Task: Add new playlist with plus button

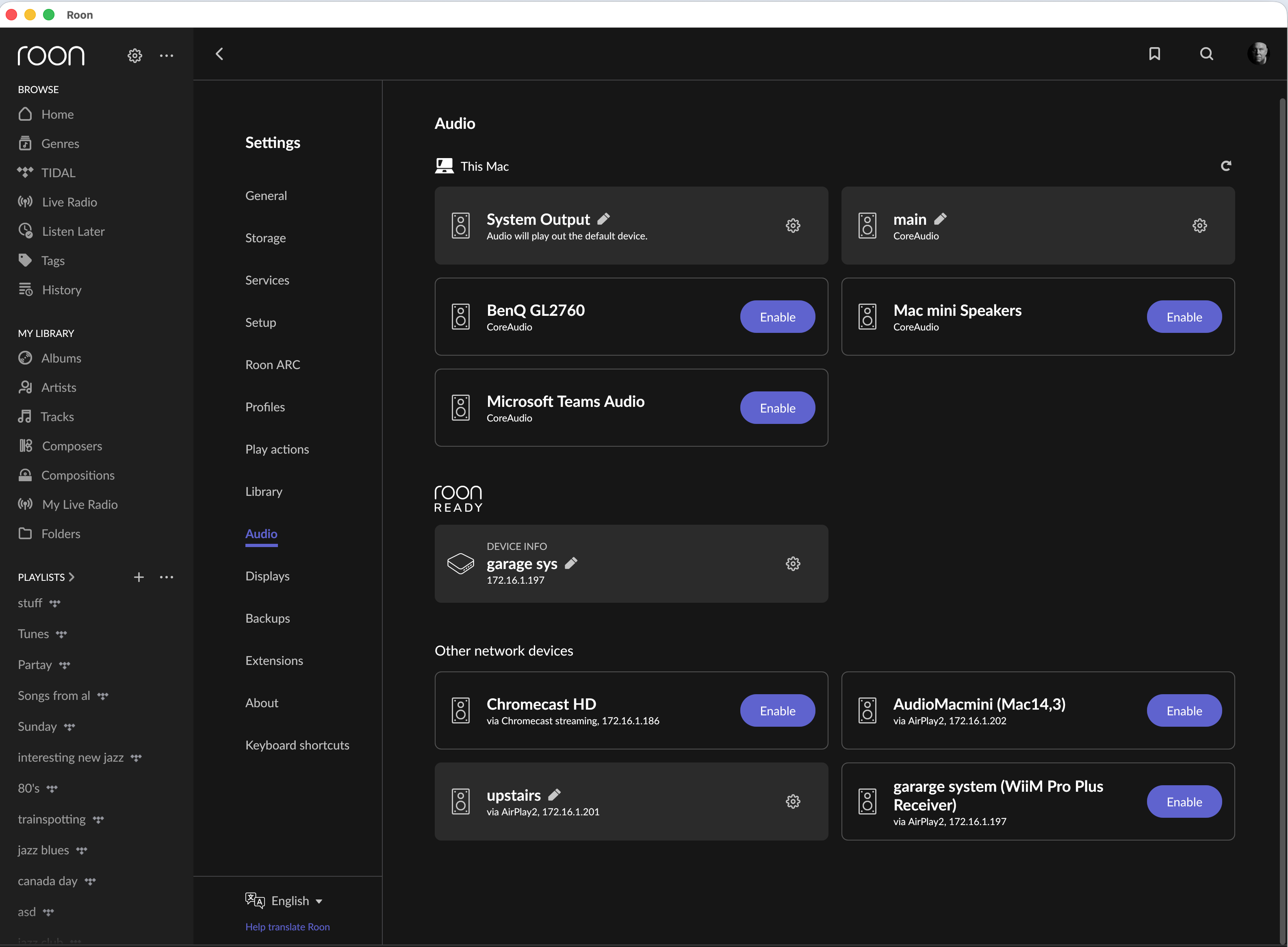Action: (139, 577)
